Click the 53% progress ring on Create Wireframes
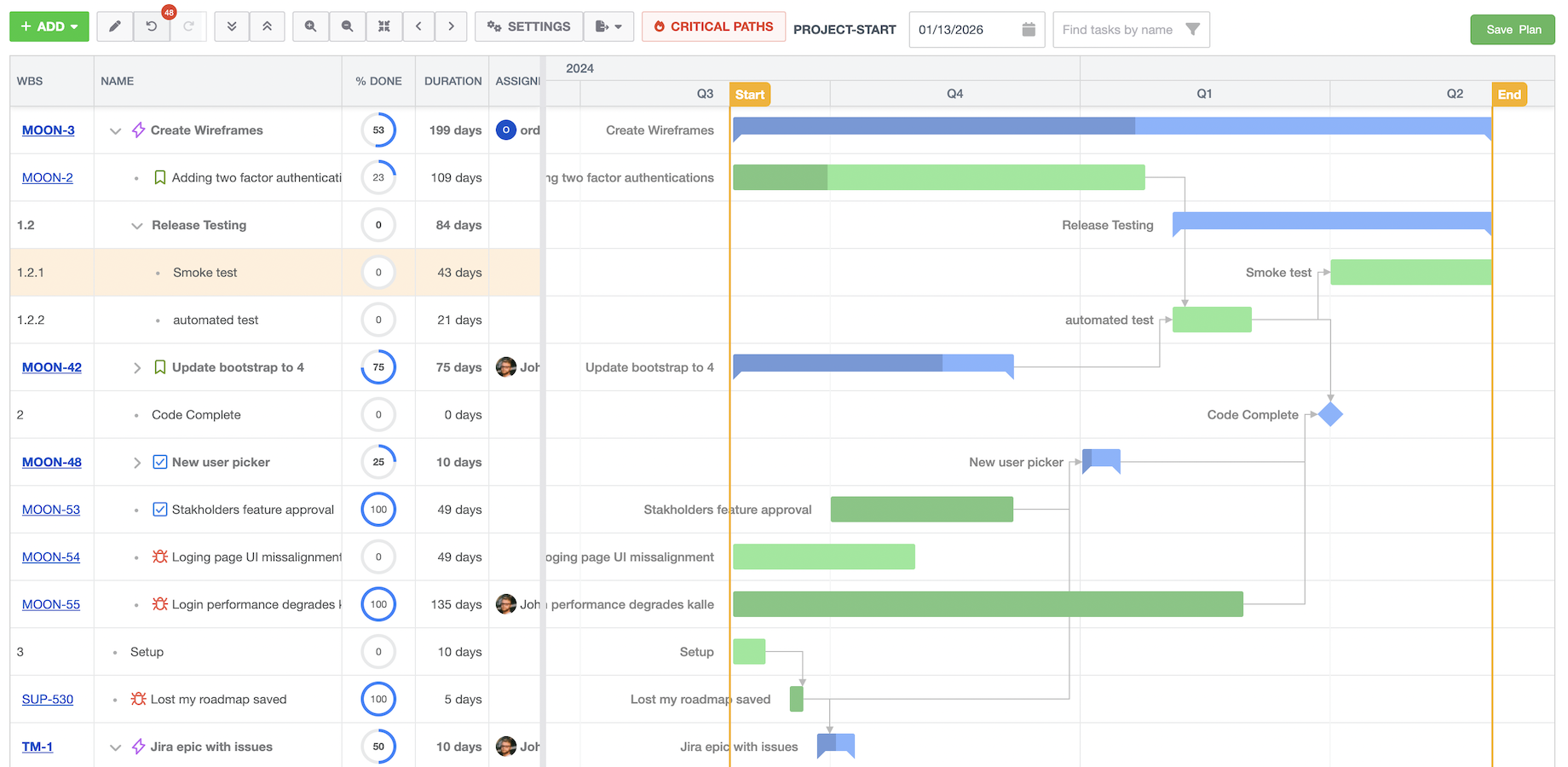This screenshot has height=767, width=1568. click(x=378, y=130)
